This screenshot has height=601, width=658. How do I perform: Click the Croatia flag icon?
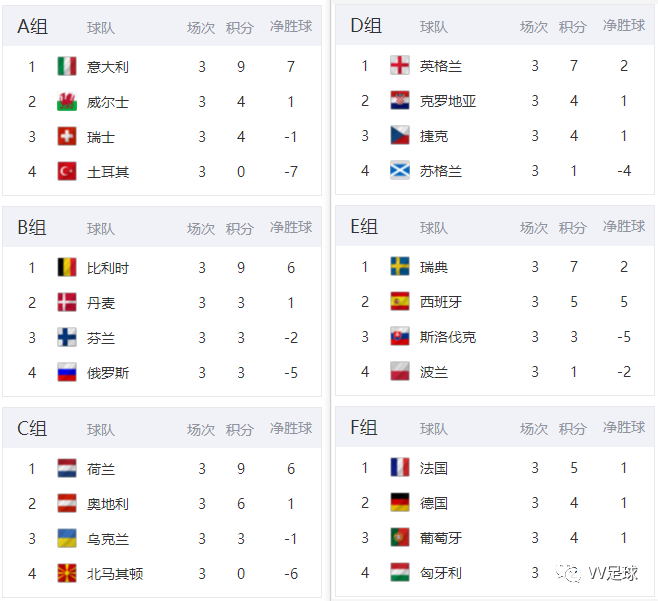pos(400,101)
